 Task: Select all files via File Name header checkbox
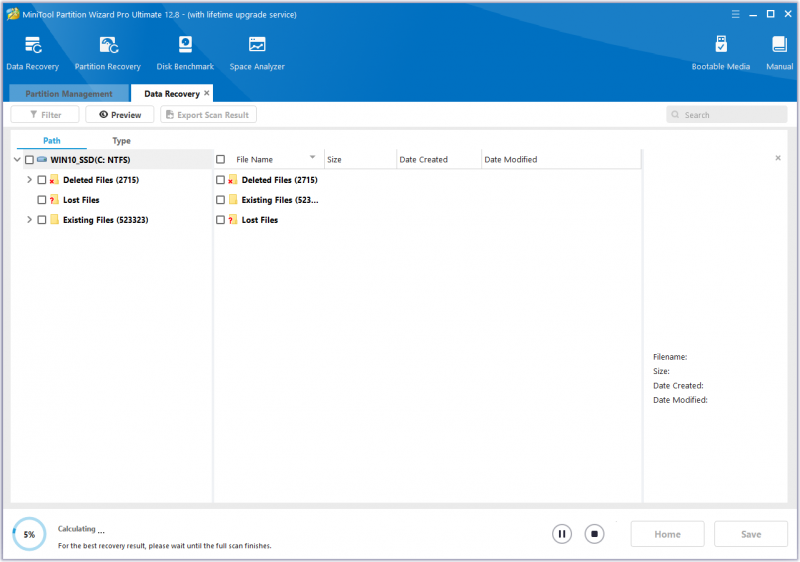tap(220, 160)
